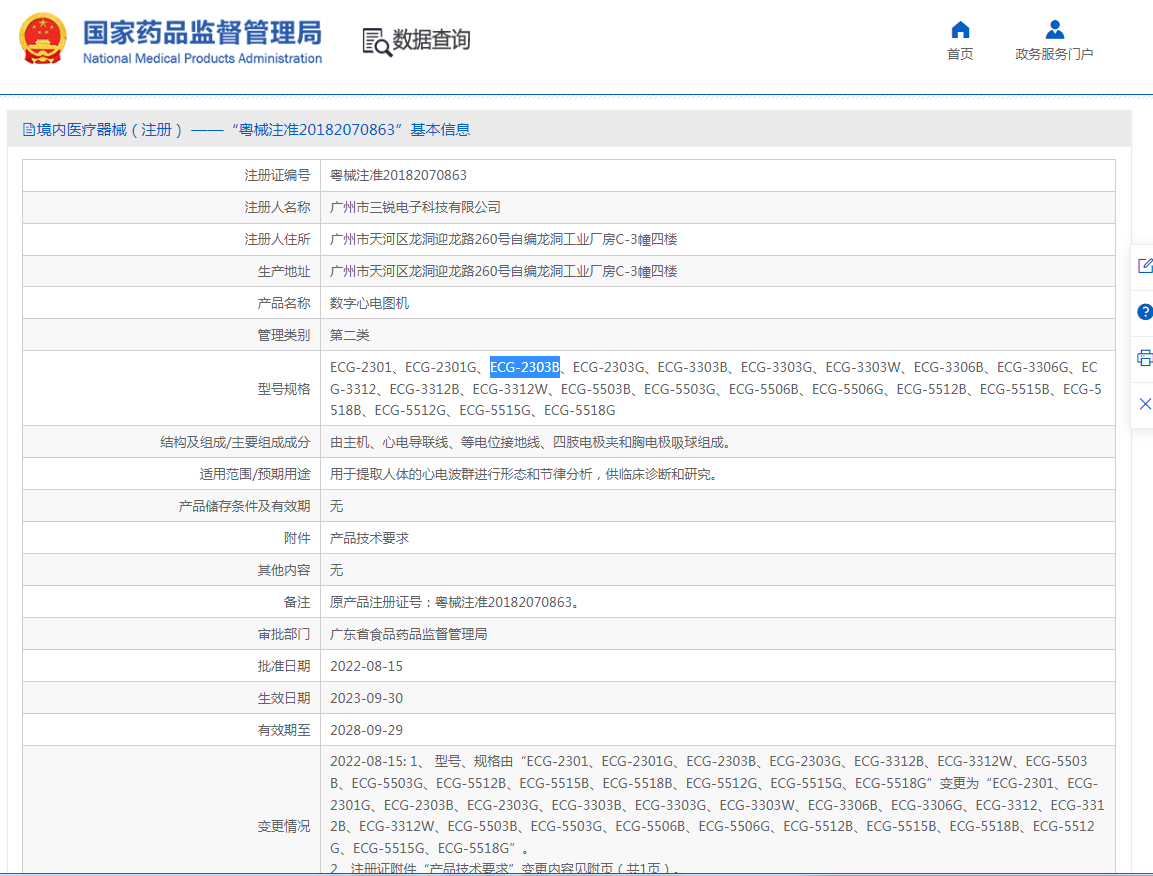
Task: Click the 结构及组成 description value
Action: coord(529,442)
